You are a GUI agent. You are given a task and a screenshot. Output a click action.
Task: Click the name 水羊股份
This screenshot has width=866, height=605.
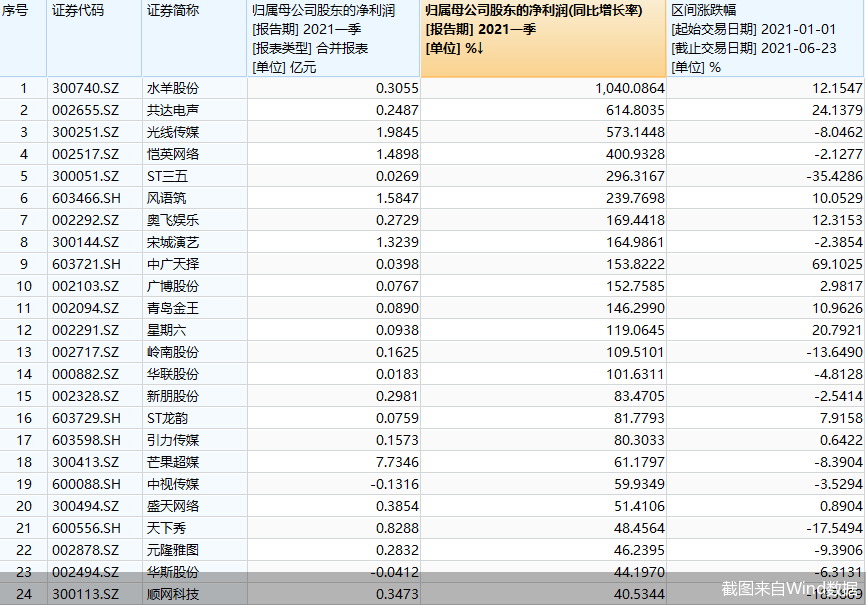click(x=173, y=88)
